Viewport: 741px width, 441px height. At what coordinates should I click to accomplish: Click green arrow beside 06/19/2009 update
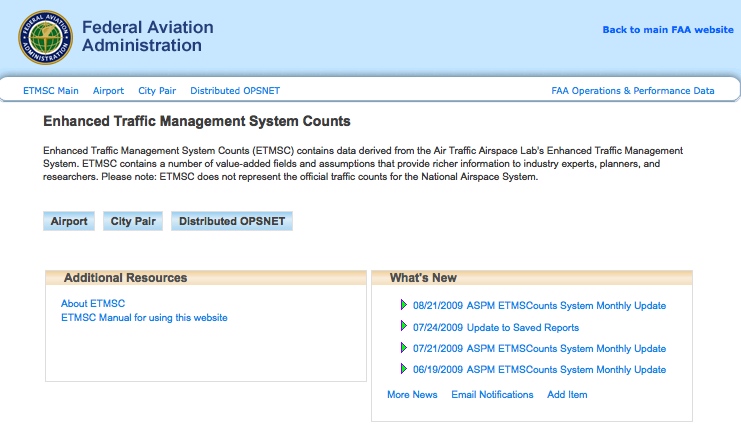tap(404, 369)
